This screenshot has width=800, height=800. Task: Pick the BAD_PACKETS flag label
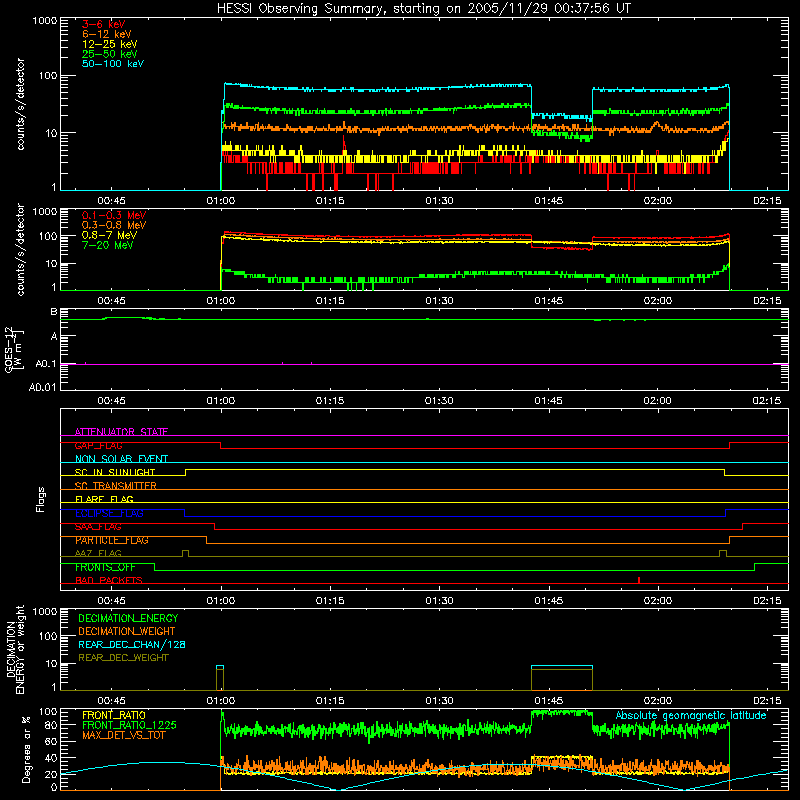(x=109, y=581)
